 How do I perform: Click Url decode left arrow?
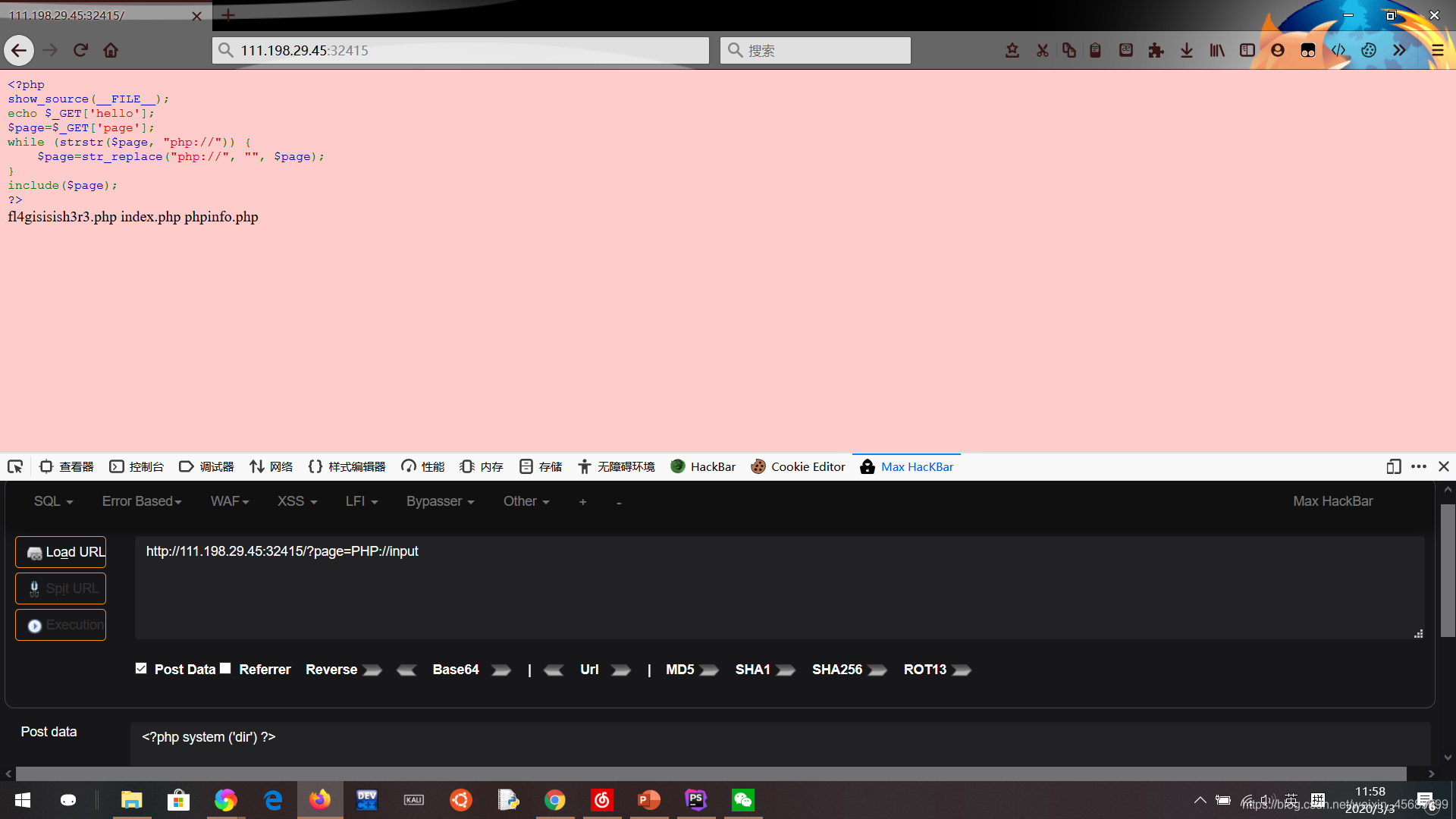coord(554,670)
